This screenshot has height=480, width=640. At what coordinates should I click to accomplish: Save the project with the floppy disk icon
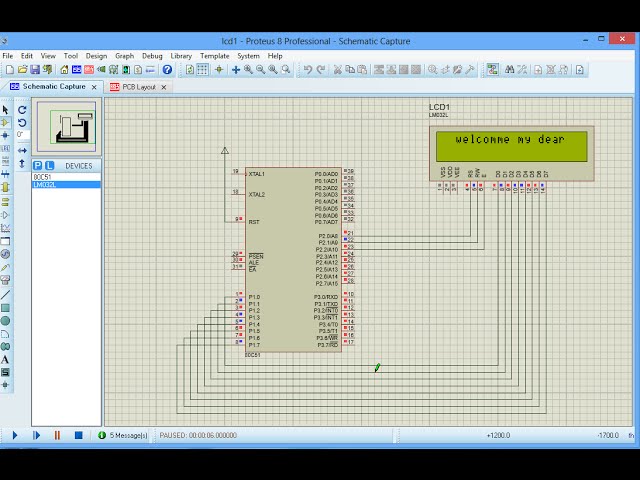point(35,70)
